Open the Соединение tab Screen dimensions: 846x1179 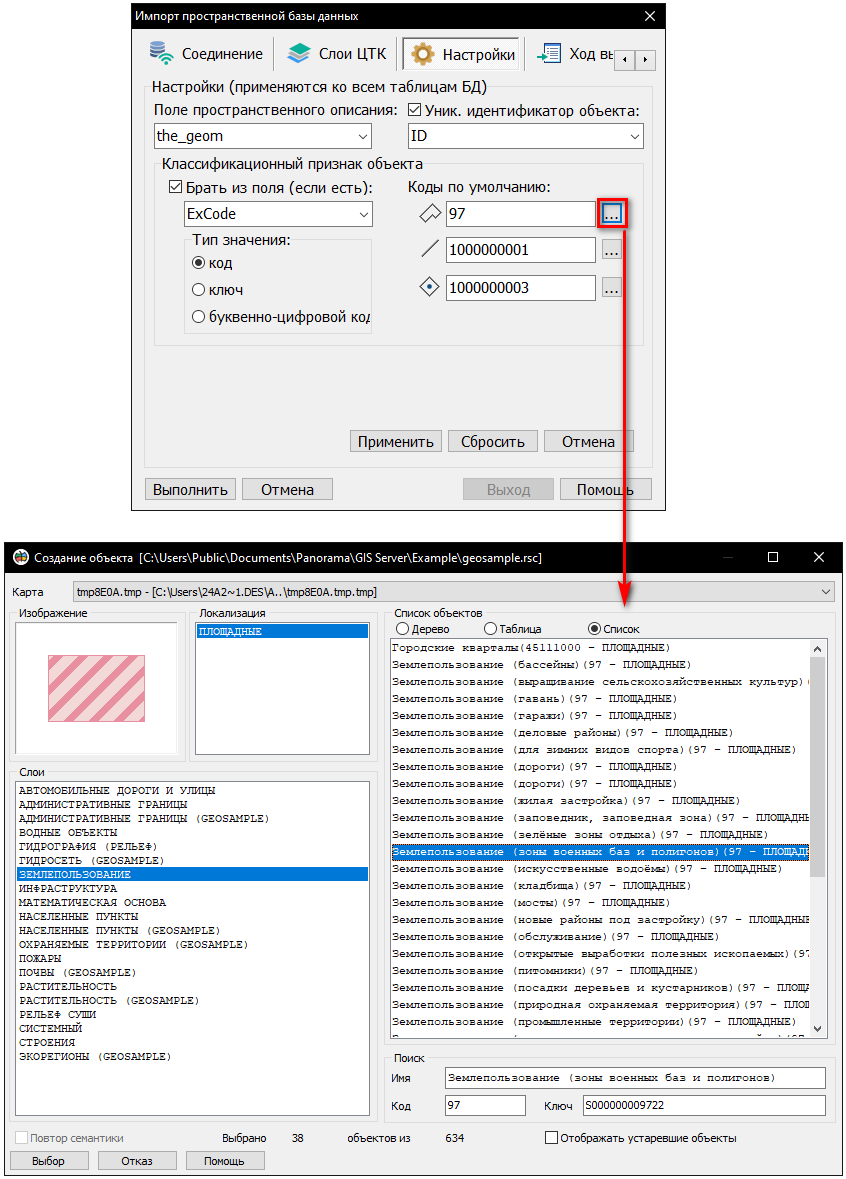coord(208,54)
